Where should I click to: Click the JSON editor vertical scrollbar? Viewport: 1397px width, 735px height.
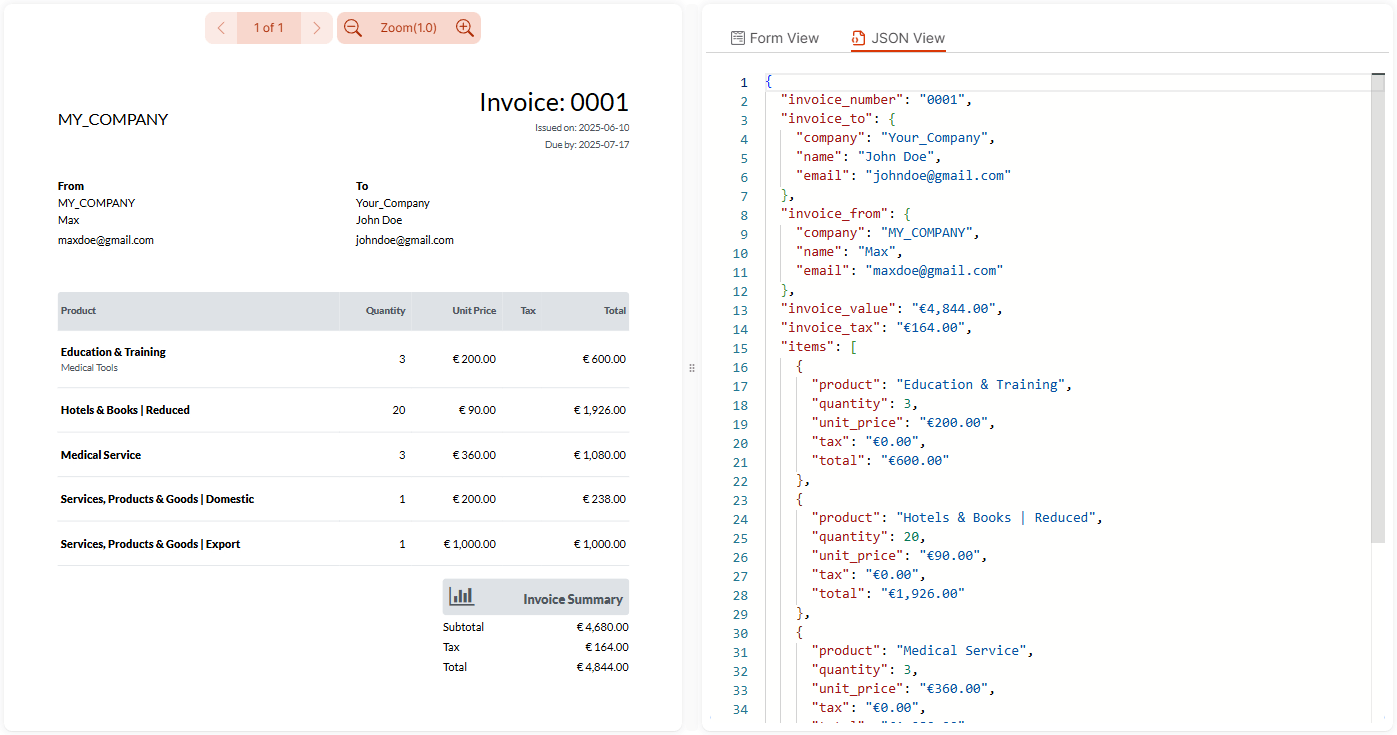pos(1377,308)
